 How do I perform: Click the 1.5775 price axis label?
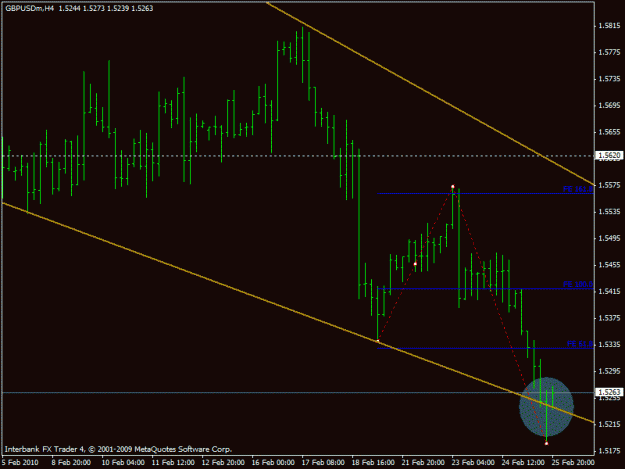click(609, 52)
